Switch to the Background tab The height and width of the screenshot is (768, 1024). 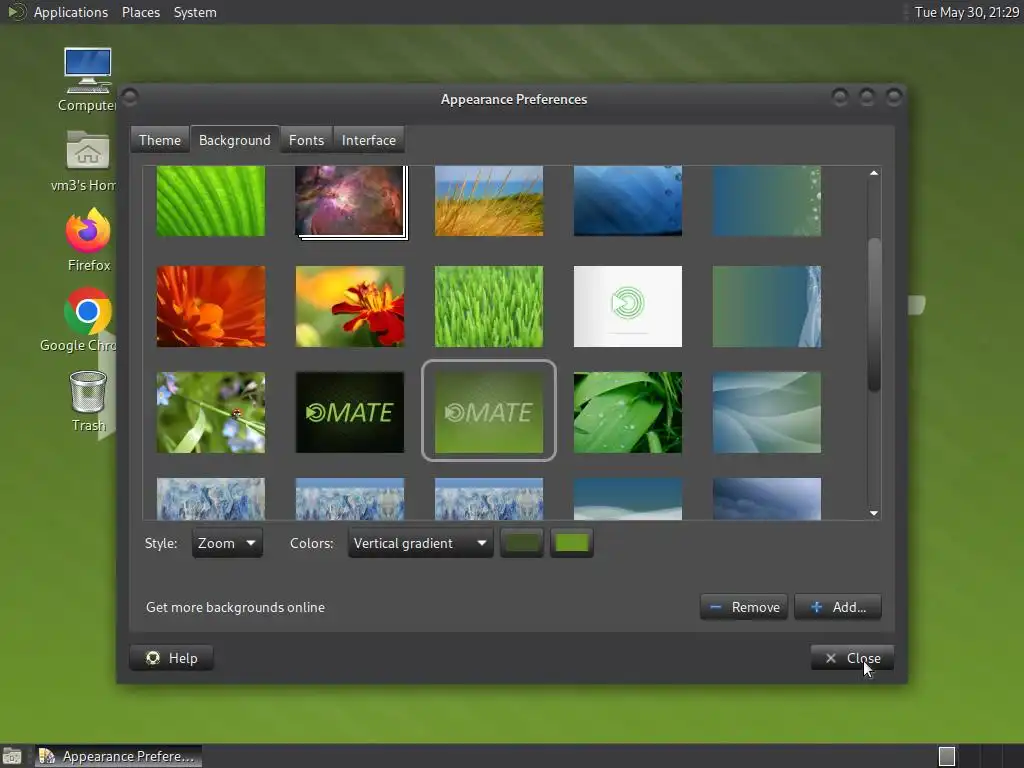234,140
